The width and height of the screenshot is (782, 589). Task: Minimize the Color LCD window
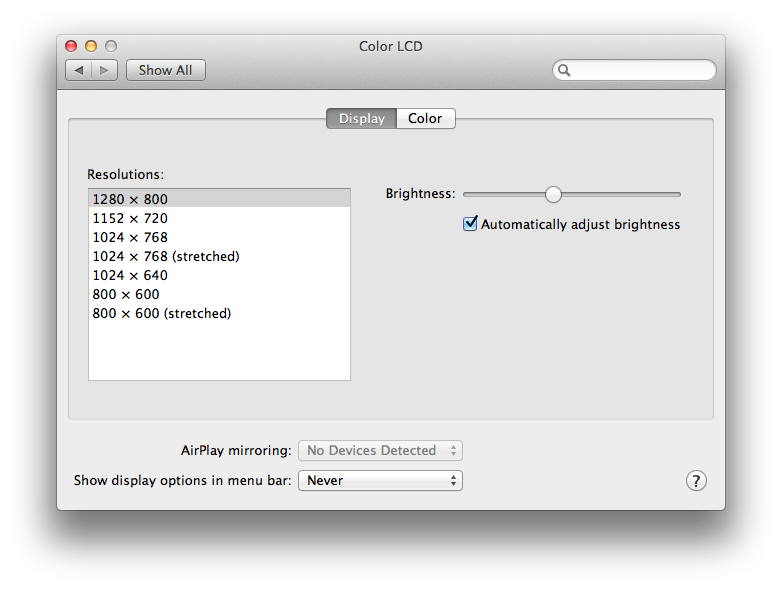coord(91,46)
